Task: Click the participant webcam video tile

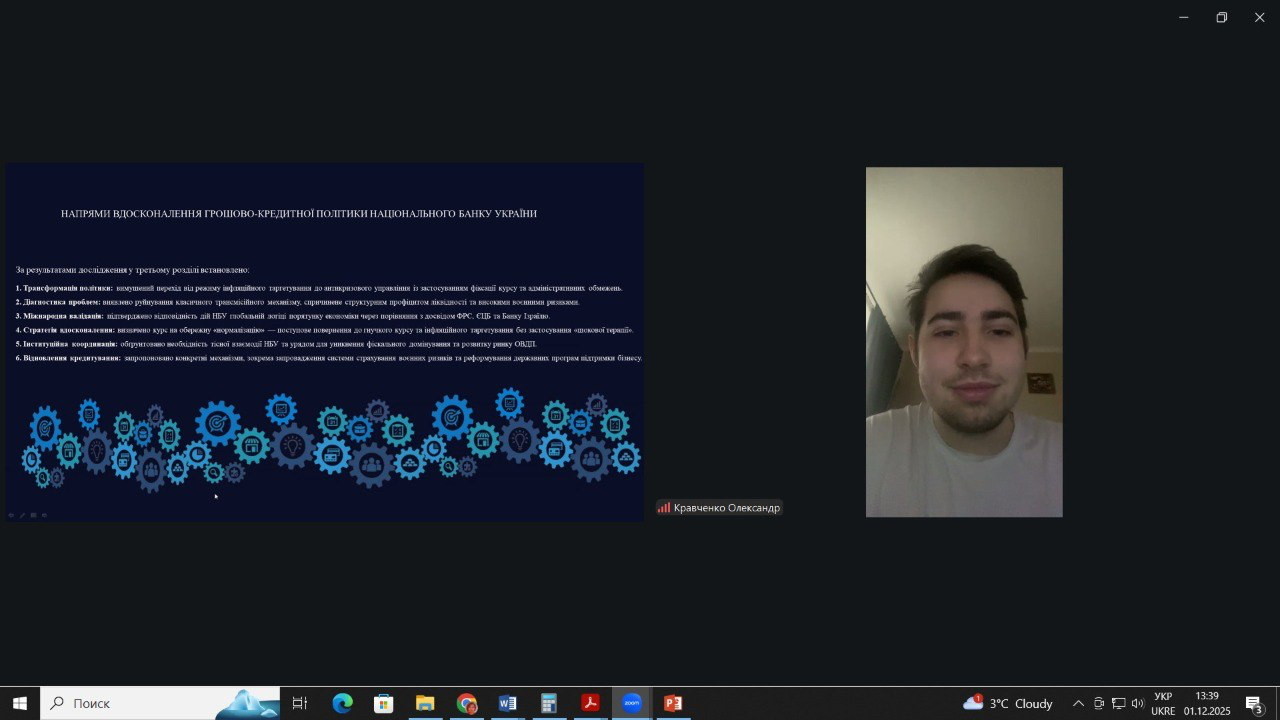Action: click(x=963, y=342)
